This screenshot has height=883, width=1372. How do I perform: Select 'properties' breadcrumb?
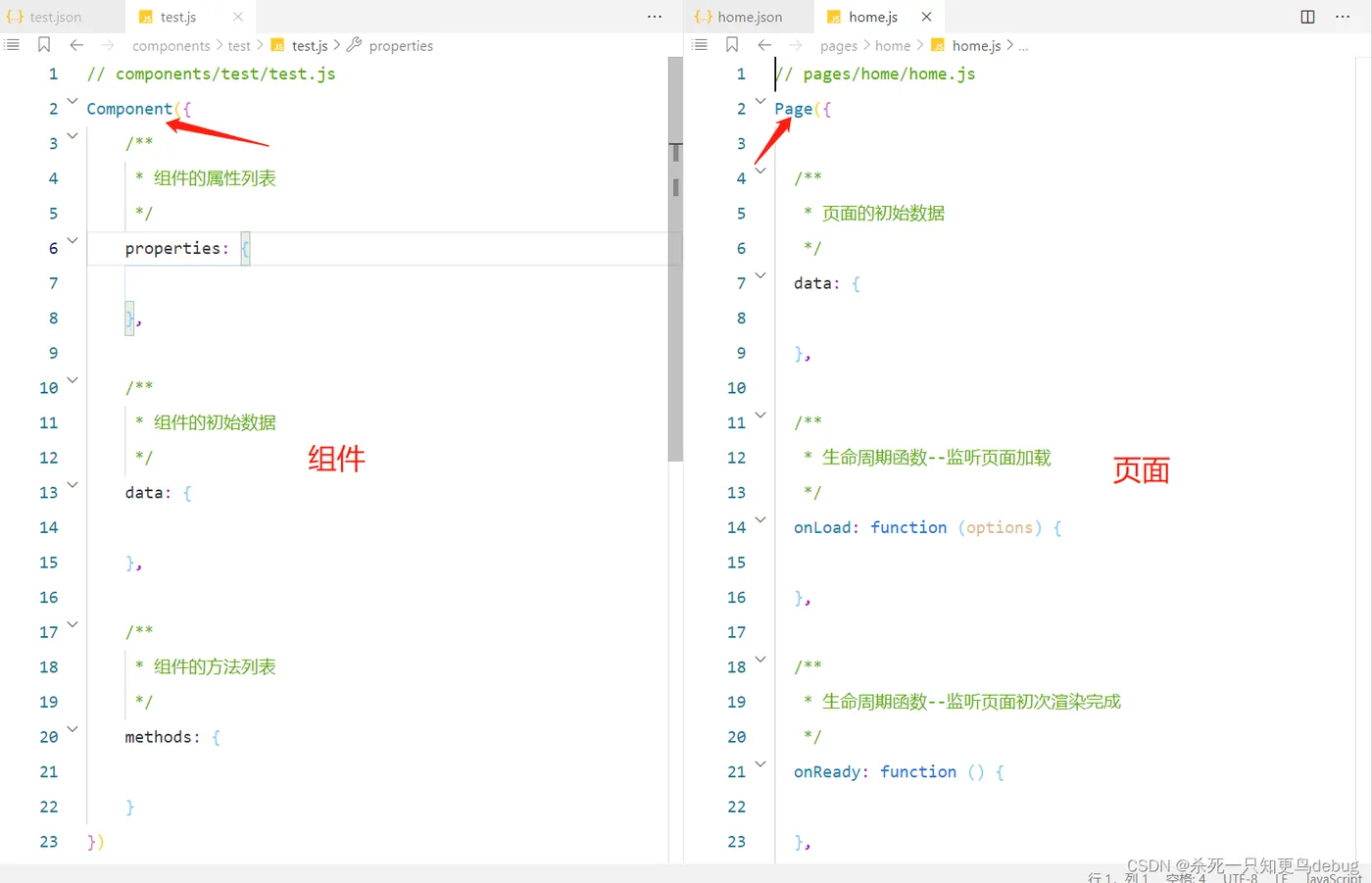[x=401, y=46]
